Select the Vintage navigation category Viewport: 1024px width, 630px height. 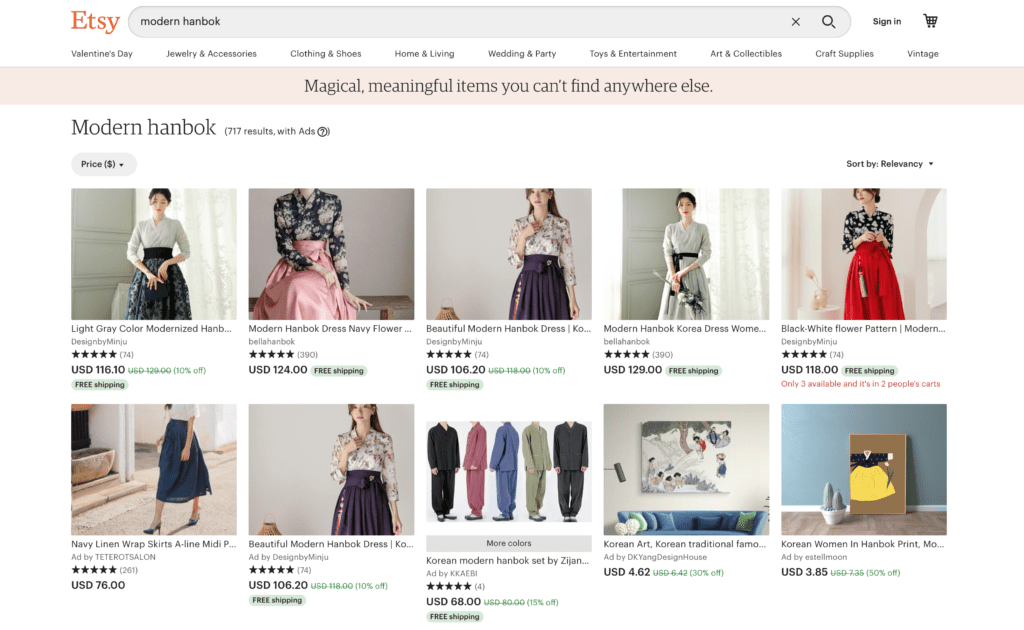click(x=922, y=54)
